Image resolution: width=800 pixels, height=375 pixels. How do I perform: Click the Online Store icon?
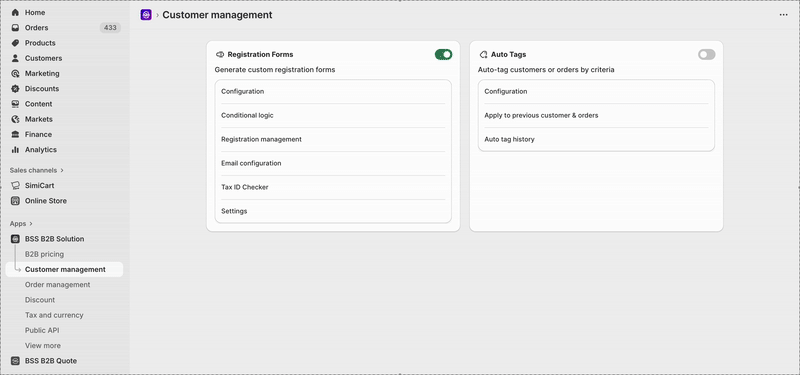pyautogui.click(x=15, y=201)
